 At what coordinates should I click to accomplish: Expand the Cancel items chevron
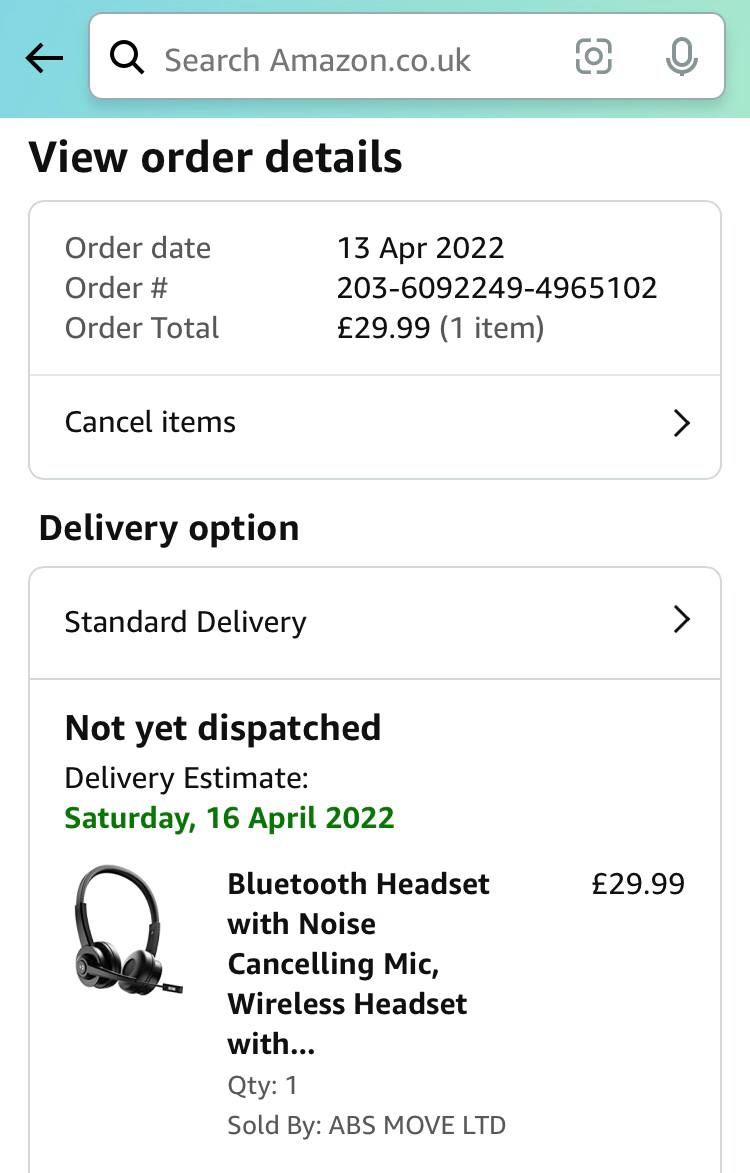(x=681, y=423)
